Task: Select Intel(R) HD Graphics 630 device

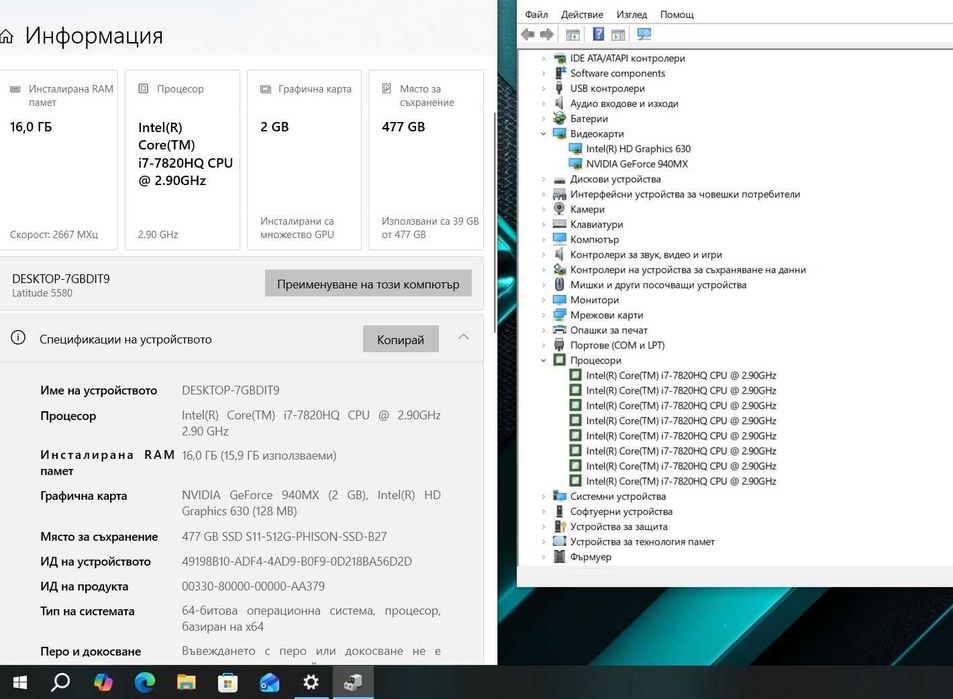Action: (638, 149)
